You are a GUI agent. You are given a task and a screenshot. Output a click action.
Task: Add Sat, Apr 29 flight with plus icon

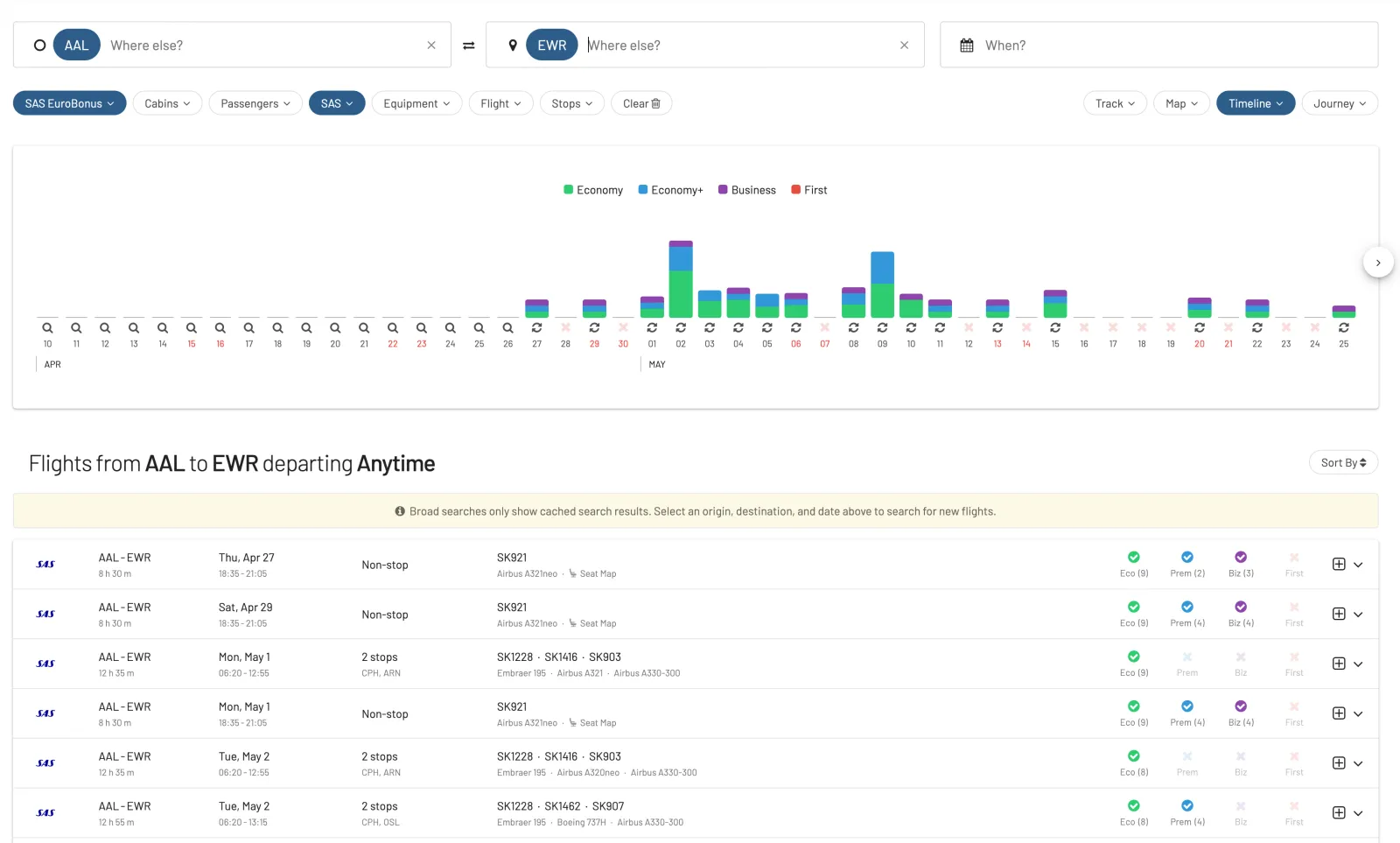tap(1339, 615)
